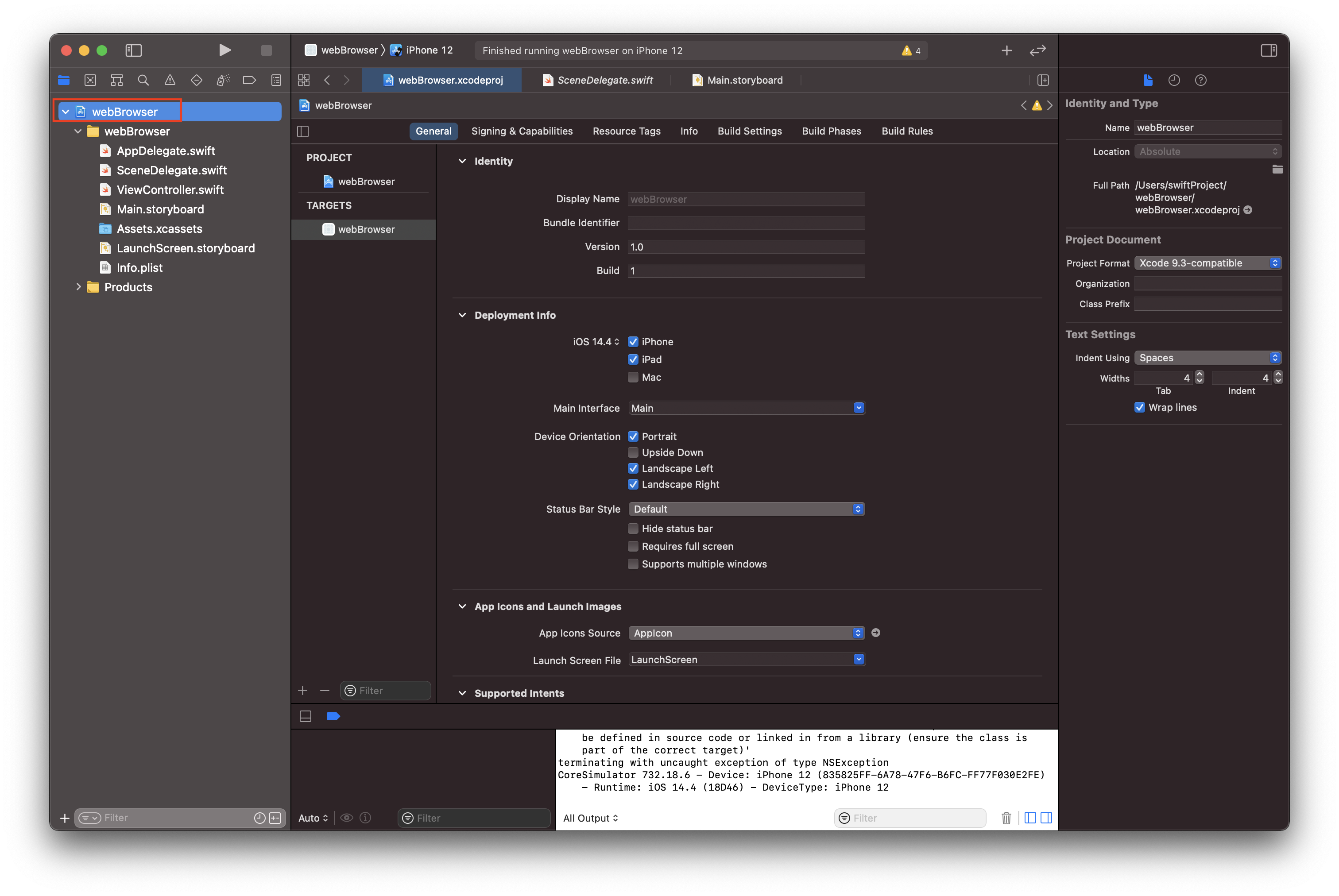
Task: Open the Test navigator diamond icon
Action: [x=197, y=80]
